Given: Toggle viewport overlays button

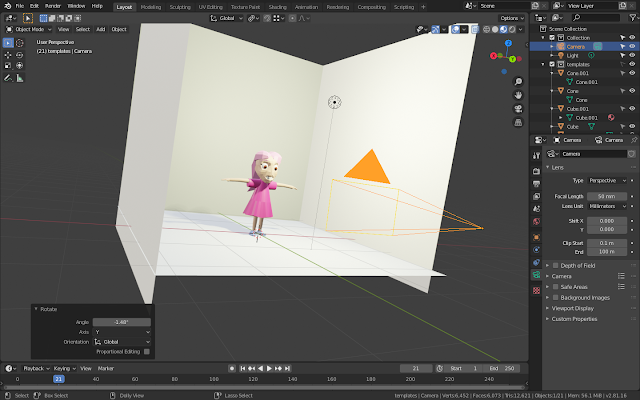Looking at the screenshot, I should 456,29.
